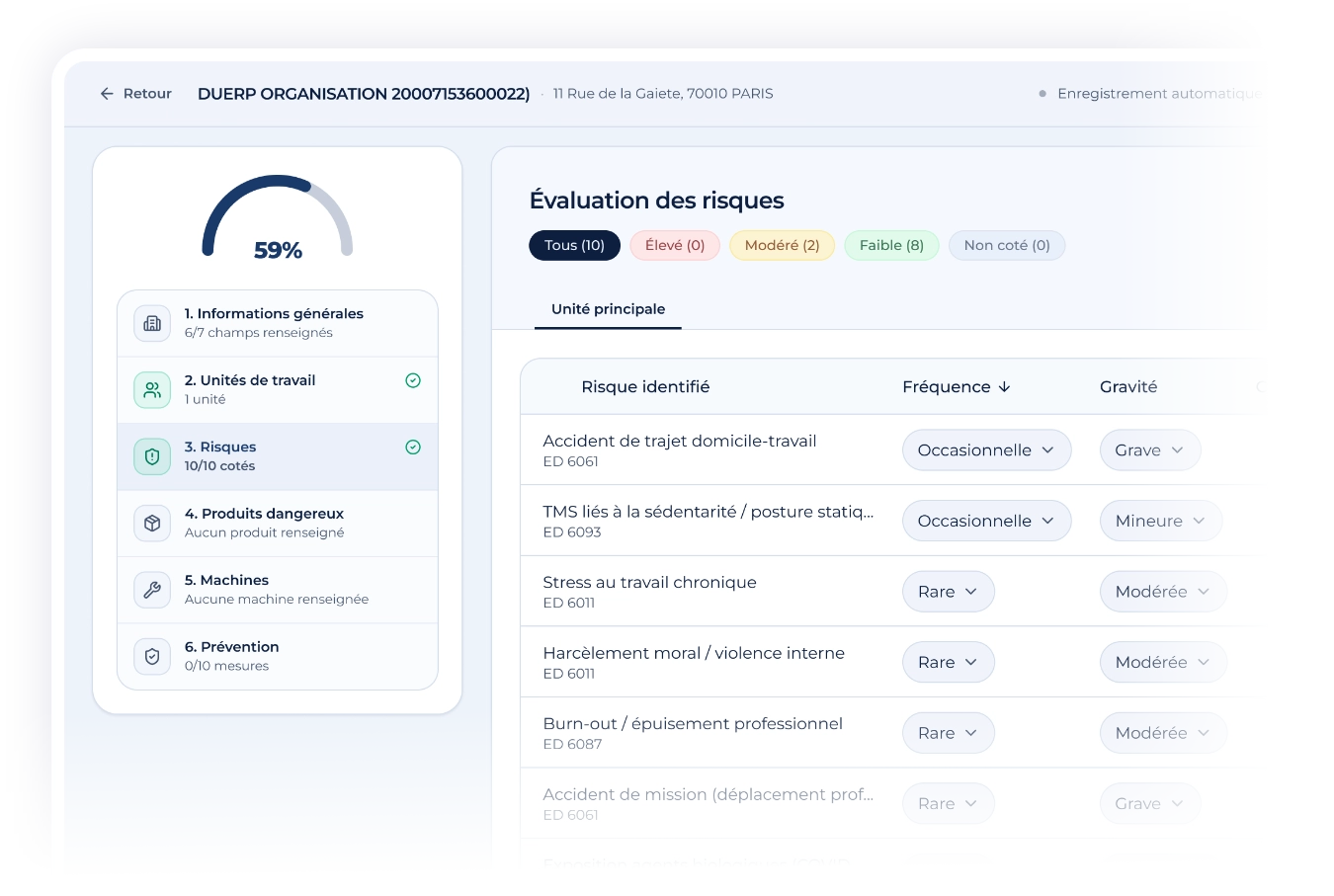
Task: Click the green checkmark on Unités de travail
Action: point(413,380)
